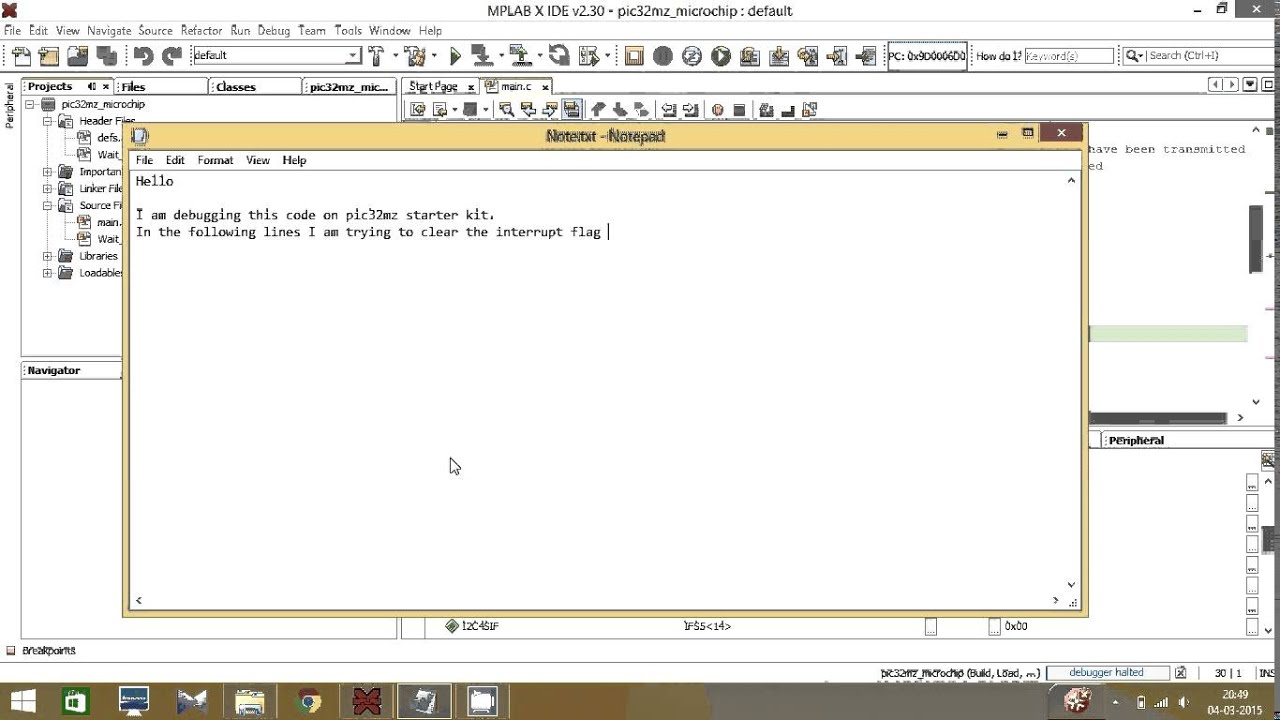Image resolution: width=1280 pixels, height=720 pixels.
Task: Switch to the Start Page tab
Action: [x=433, y=87]
